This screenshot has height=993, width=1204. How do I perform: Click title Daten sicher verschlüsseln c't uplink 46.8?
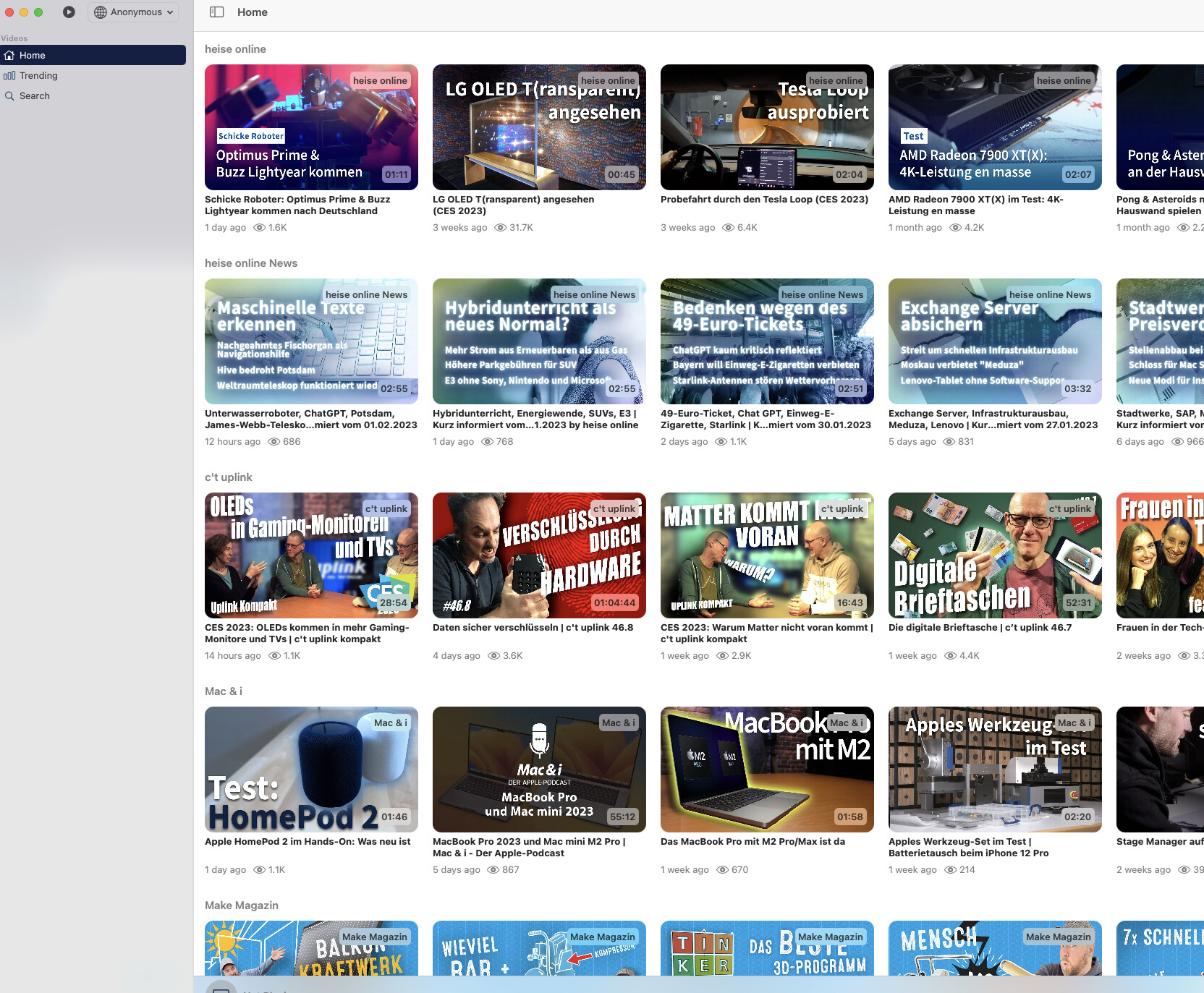pos(533,628)
